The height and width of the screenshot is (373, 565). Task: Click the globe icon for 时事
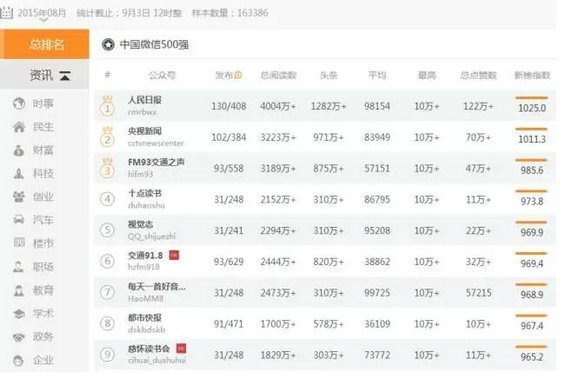[19, 103]
